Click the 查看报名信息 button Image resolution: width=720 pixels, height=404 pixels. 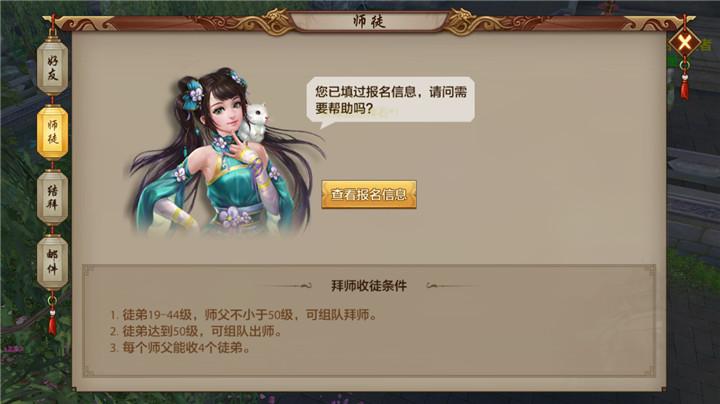click(x=369, y=194)
